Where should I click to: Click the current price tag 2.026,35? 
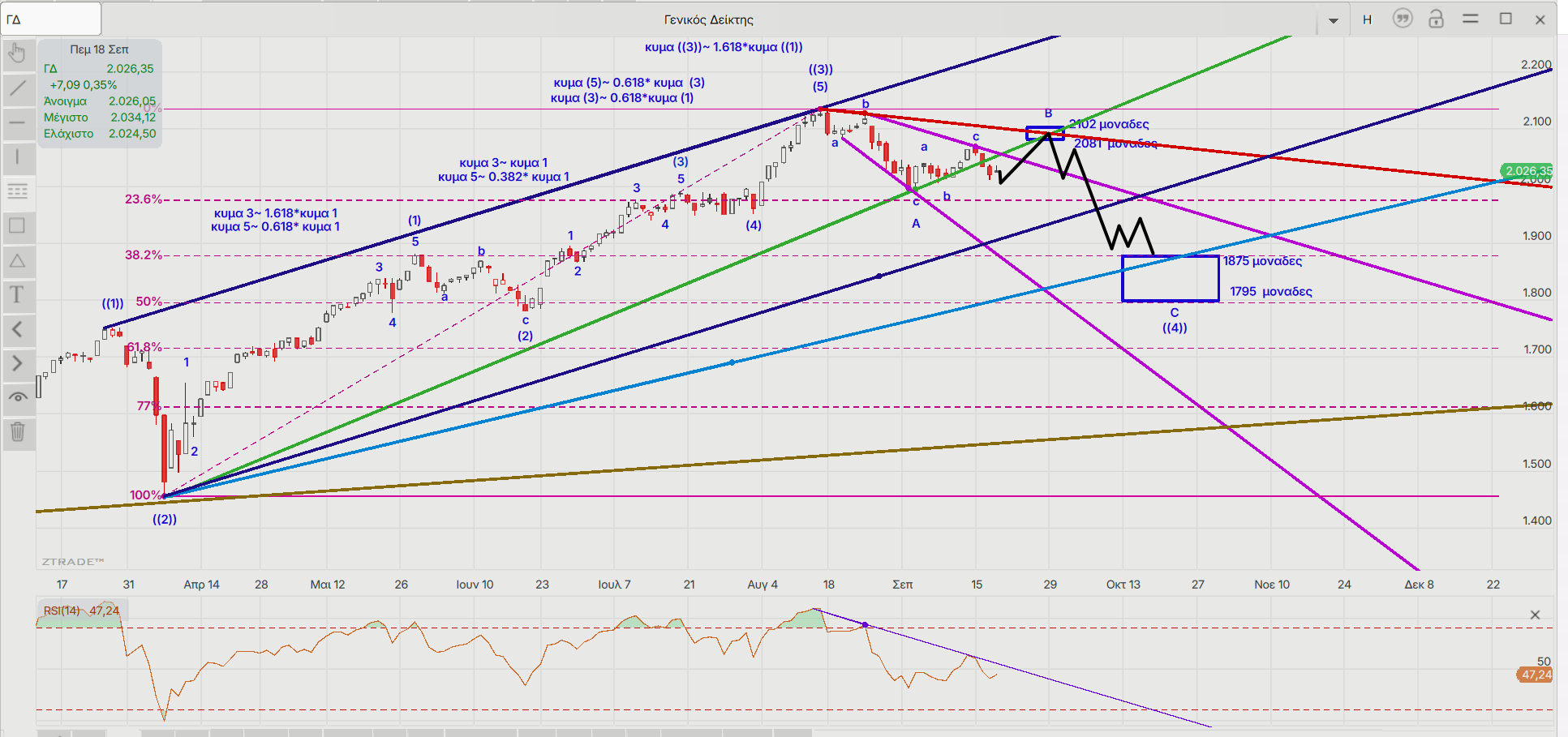point(1527,171)
